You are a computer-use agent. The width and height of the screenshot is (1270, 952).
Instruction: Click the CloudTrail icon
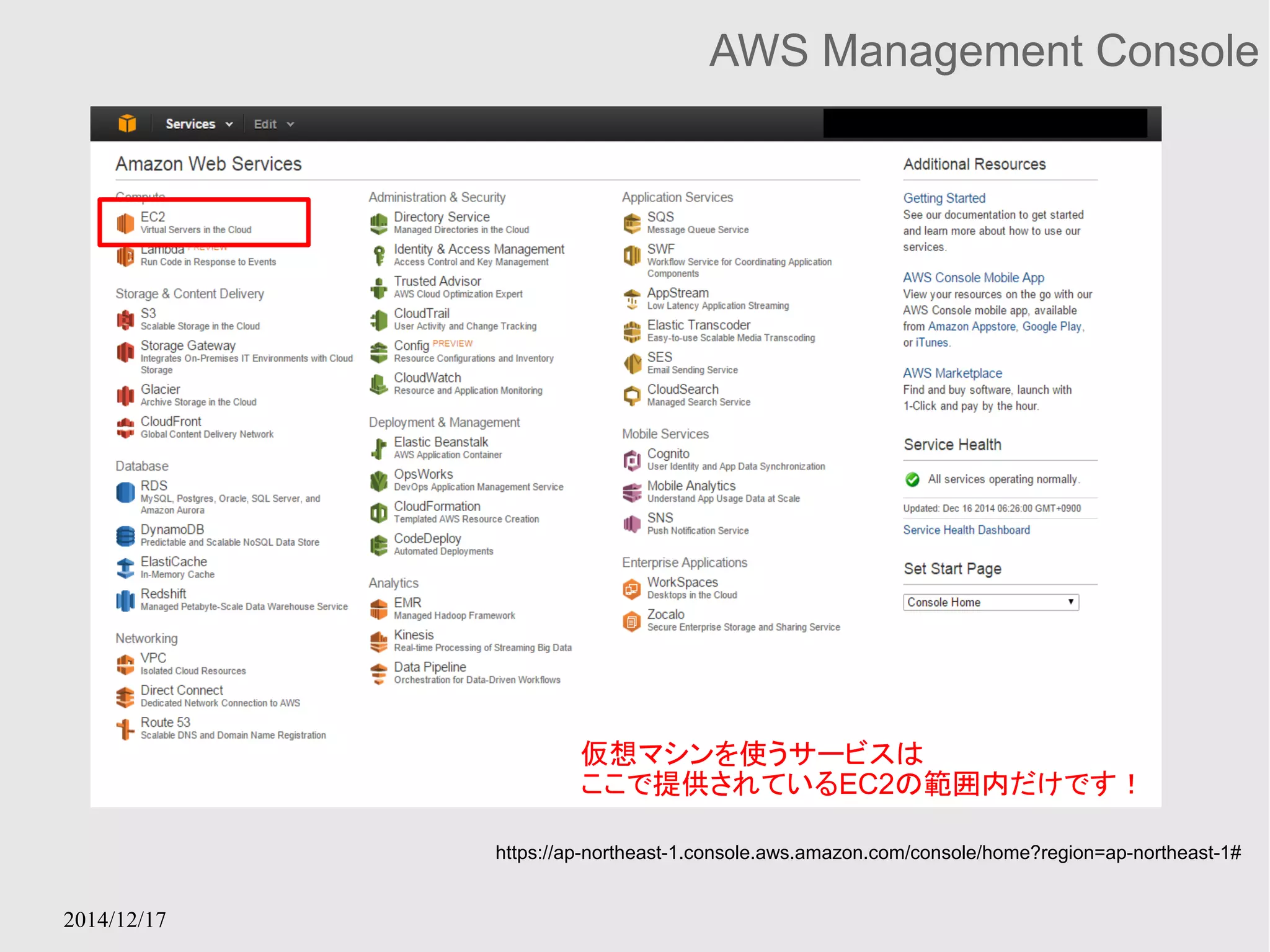[379, 320]
